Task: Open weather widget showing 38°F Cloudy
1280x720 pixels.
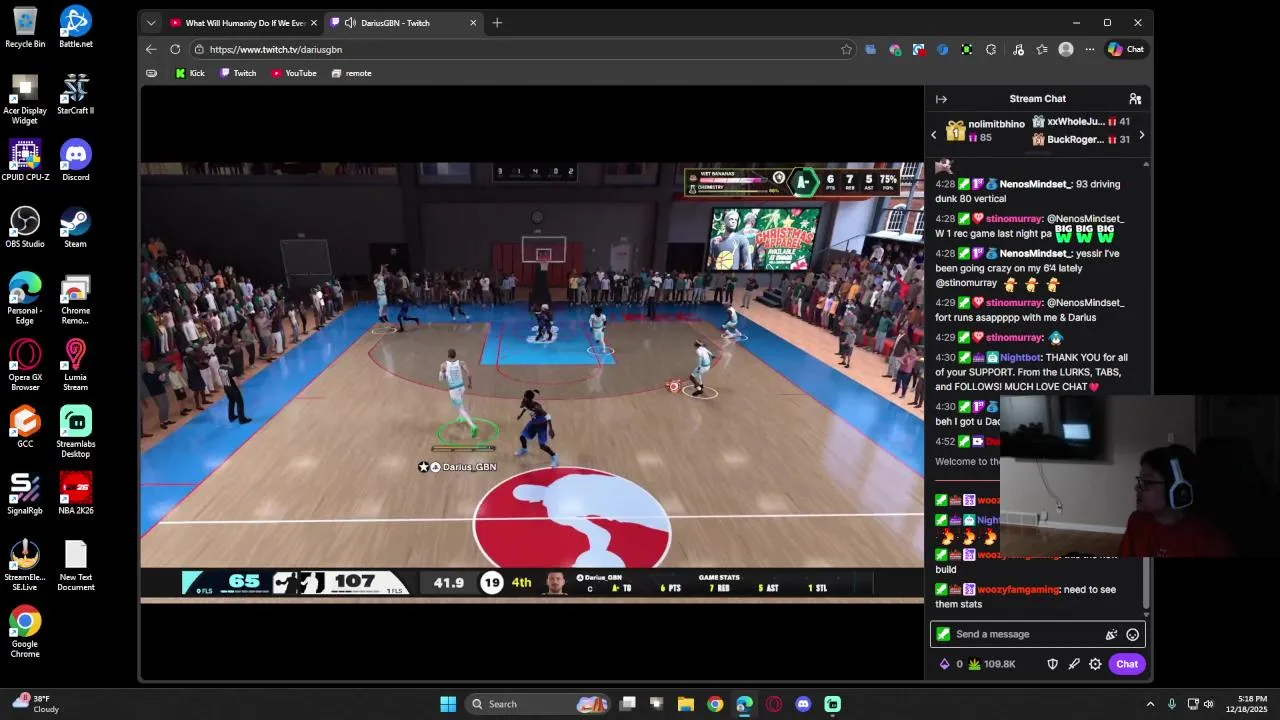Action: point(35,704)
